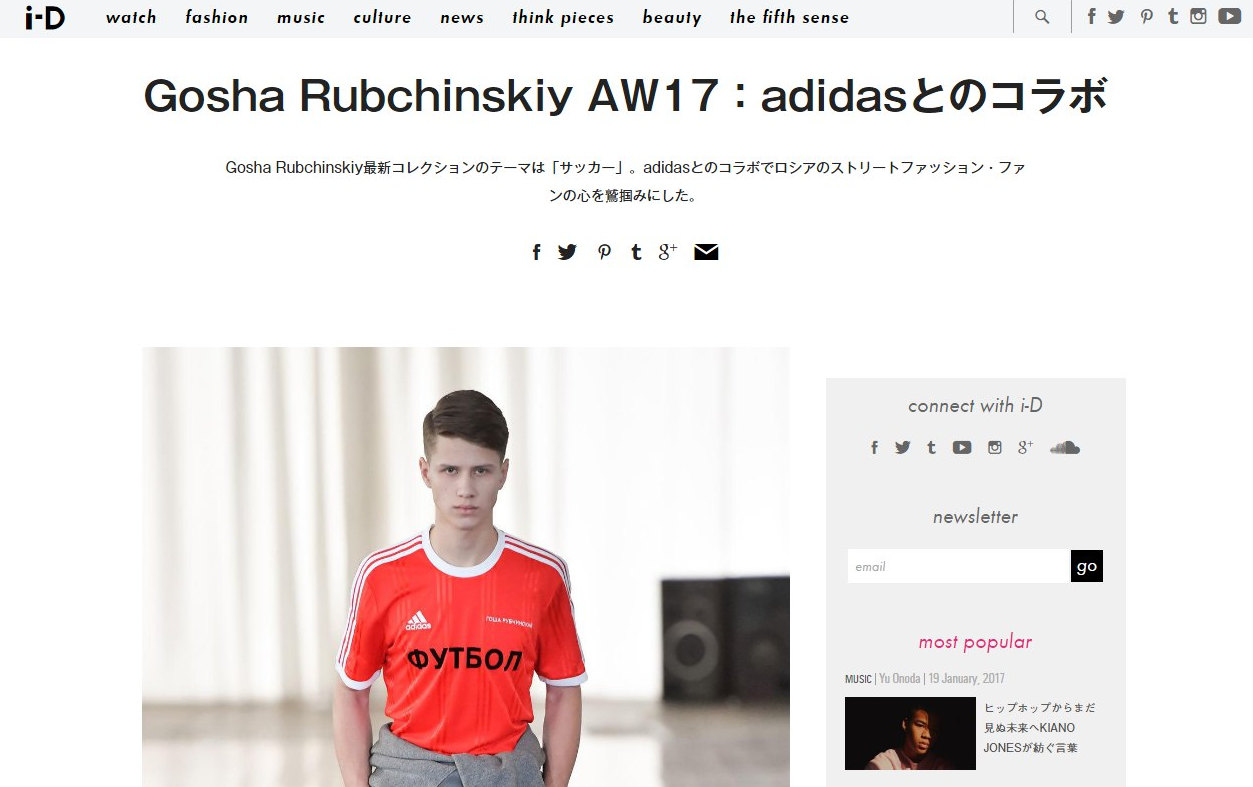Open the search icon in the header
This screenshot has height=787, width=1253.
coord(1042,17)
